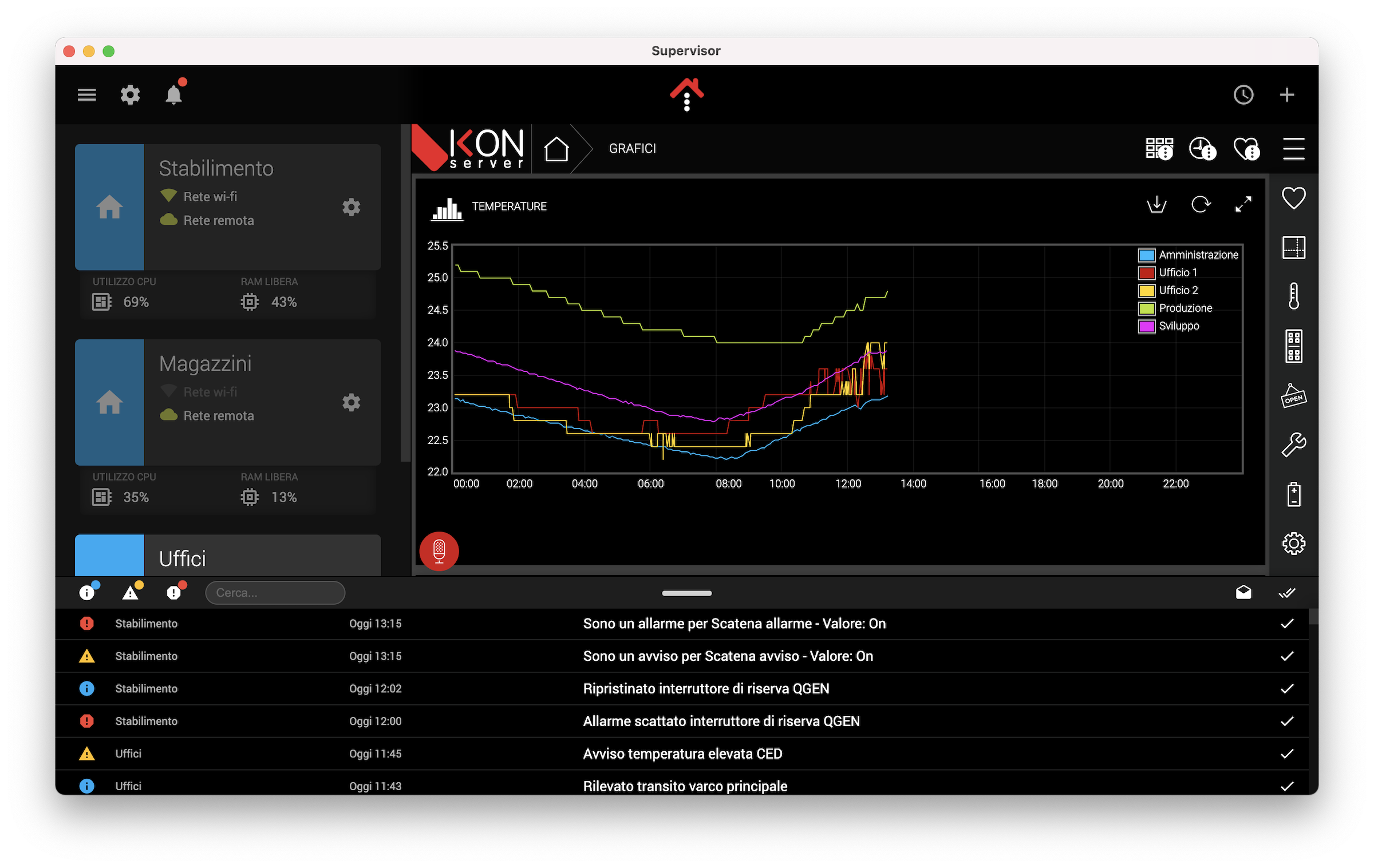Open favorites heart in right sidebar
Viewport: 1374px width, 868px height.
pos(1293,199)
